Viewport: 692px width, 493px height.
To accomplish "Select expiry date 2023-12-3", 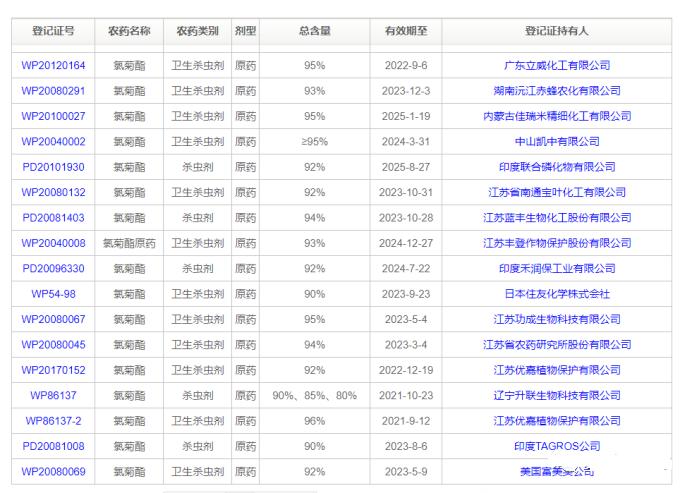I will pos(406,91).
